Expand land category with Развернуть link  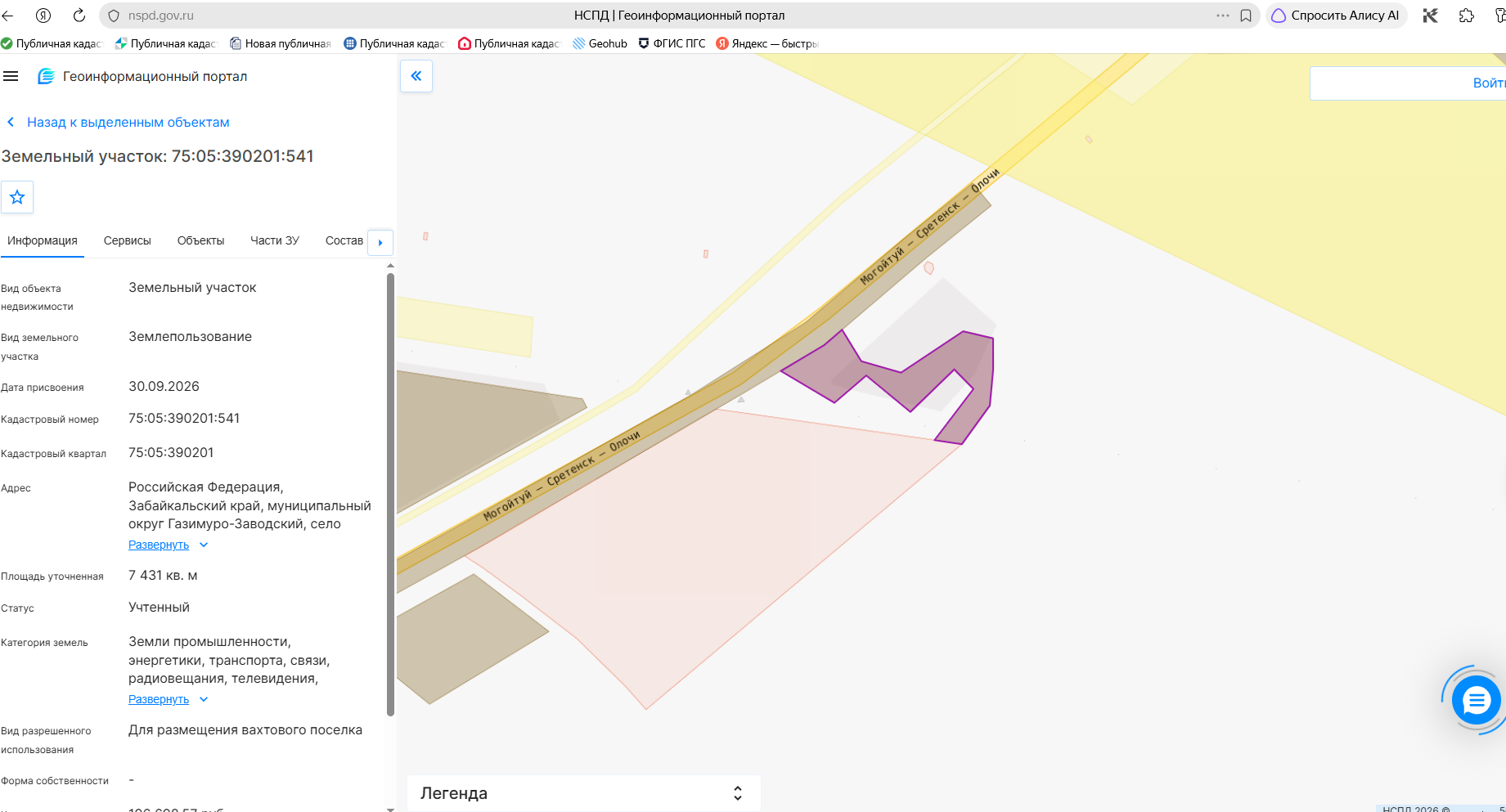pyautogui.click(x=159, y=699)
